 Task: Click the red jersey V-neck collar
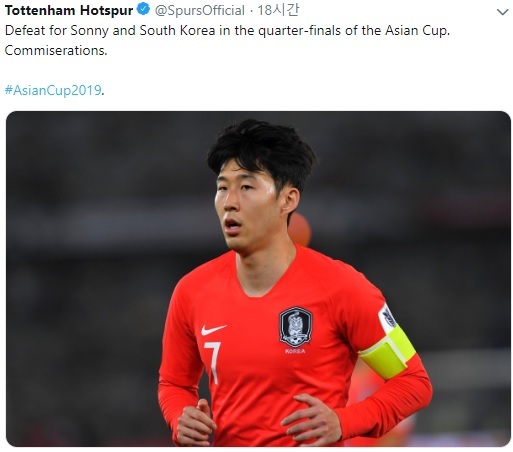click(x=263, y=277)
